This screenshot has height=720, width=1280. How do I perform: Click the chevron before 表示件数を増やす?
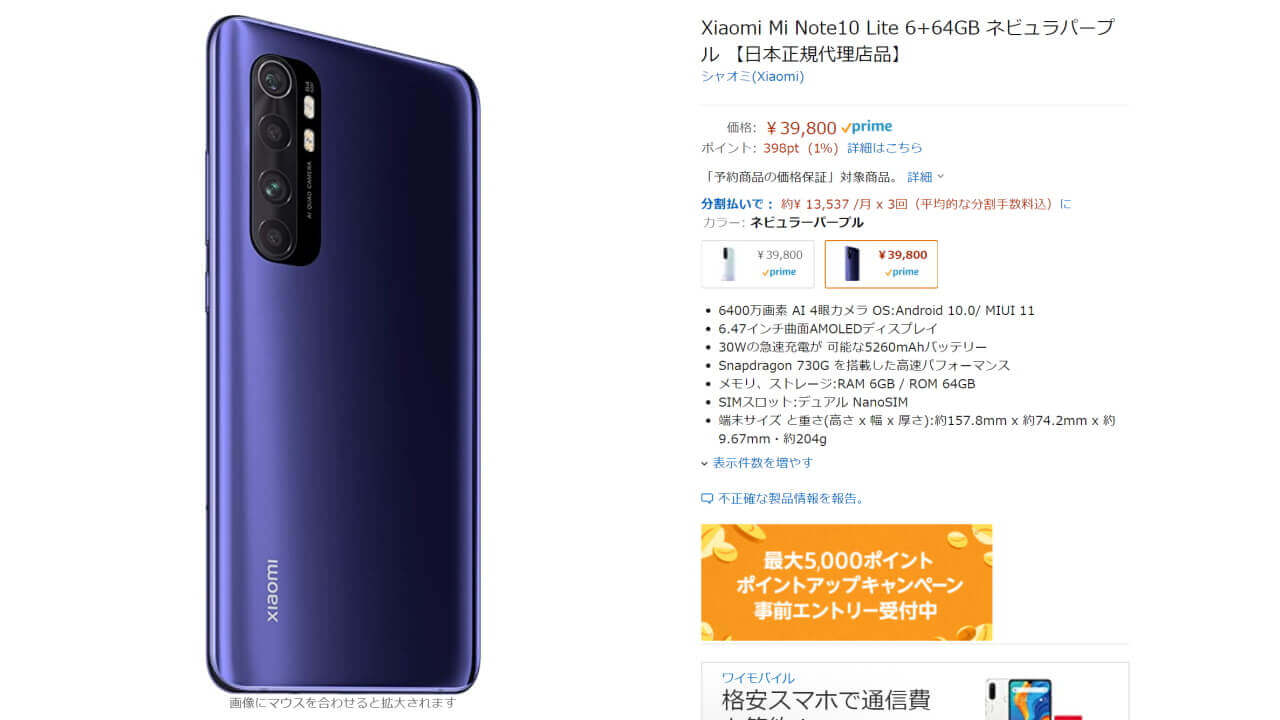[705, 464]
